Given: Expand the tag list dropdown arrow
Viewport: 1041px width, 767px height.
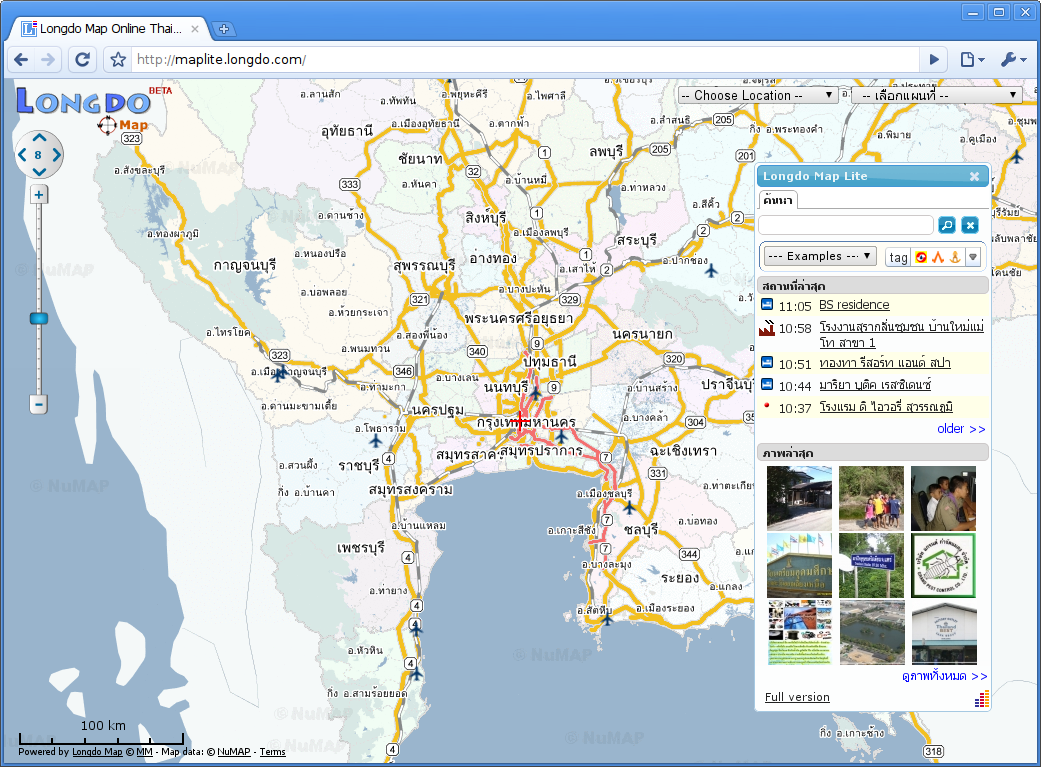Looking at the screenshot, I should click(973, 257).
